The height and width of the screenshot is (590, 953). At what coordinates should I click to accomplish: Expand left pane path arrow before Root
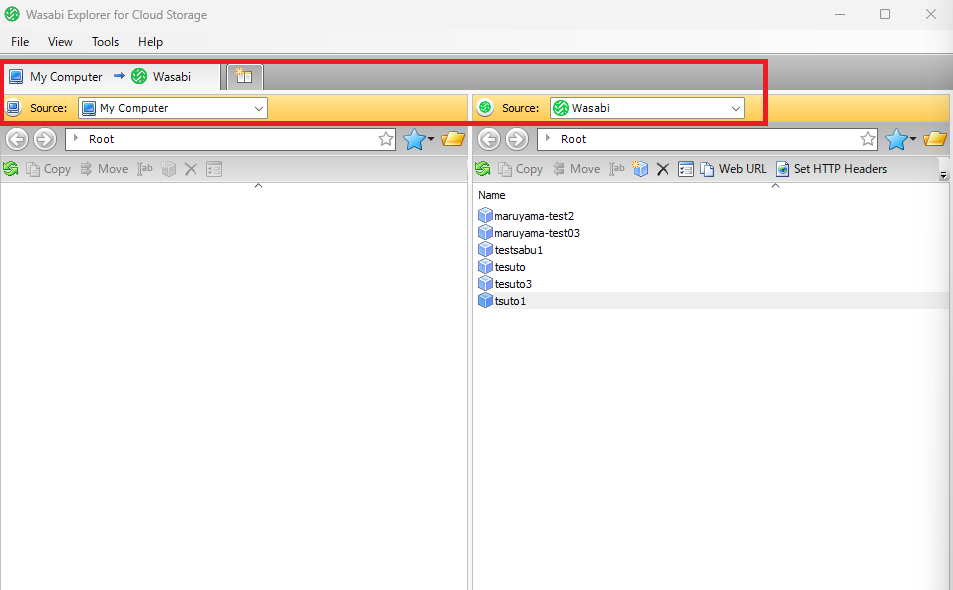pos(76,139)
